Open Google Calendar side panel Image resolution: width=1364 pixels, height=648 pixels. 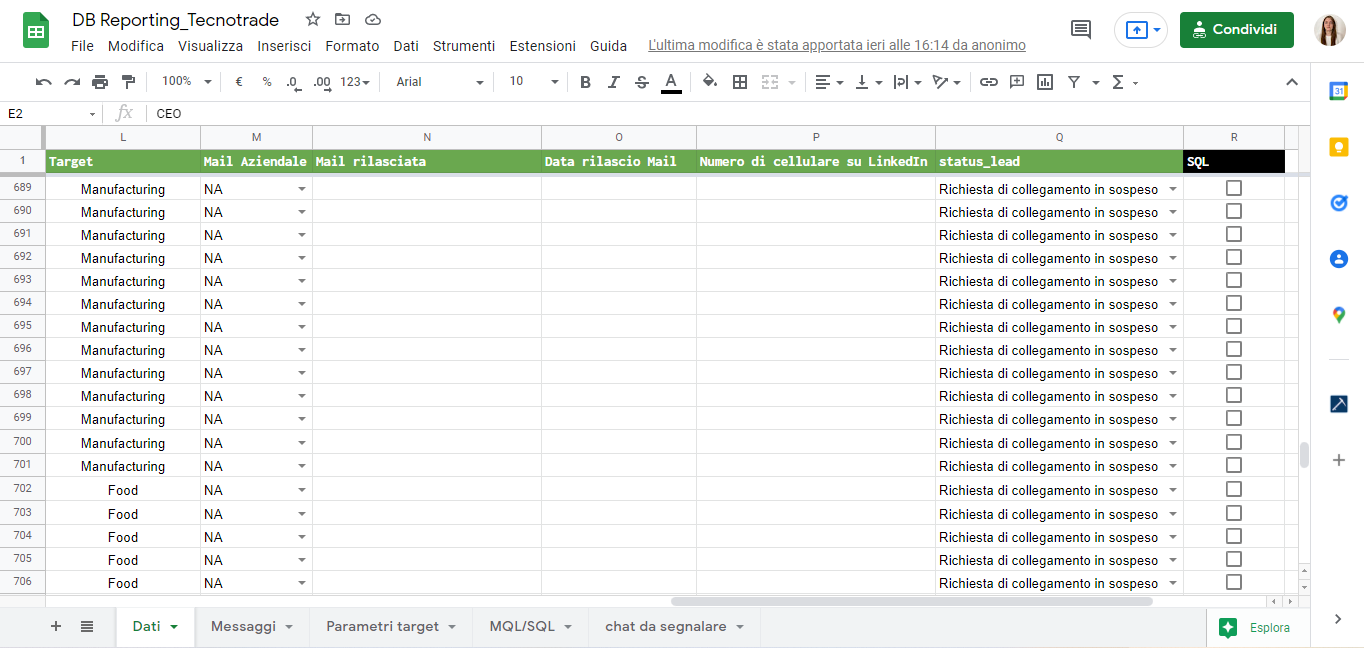(1339, 91)
